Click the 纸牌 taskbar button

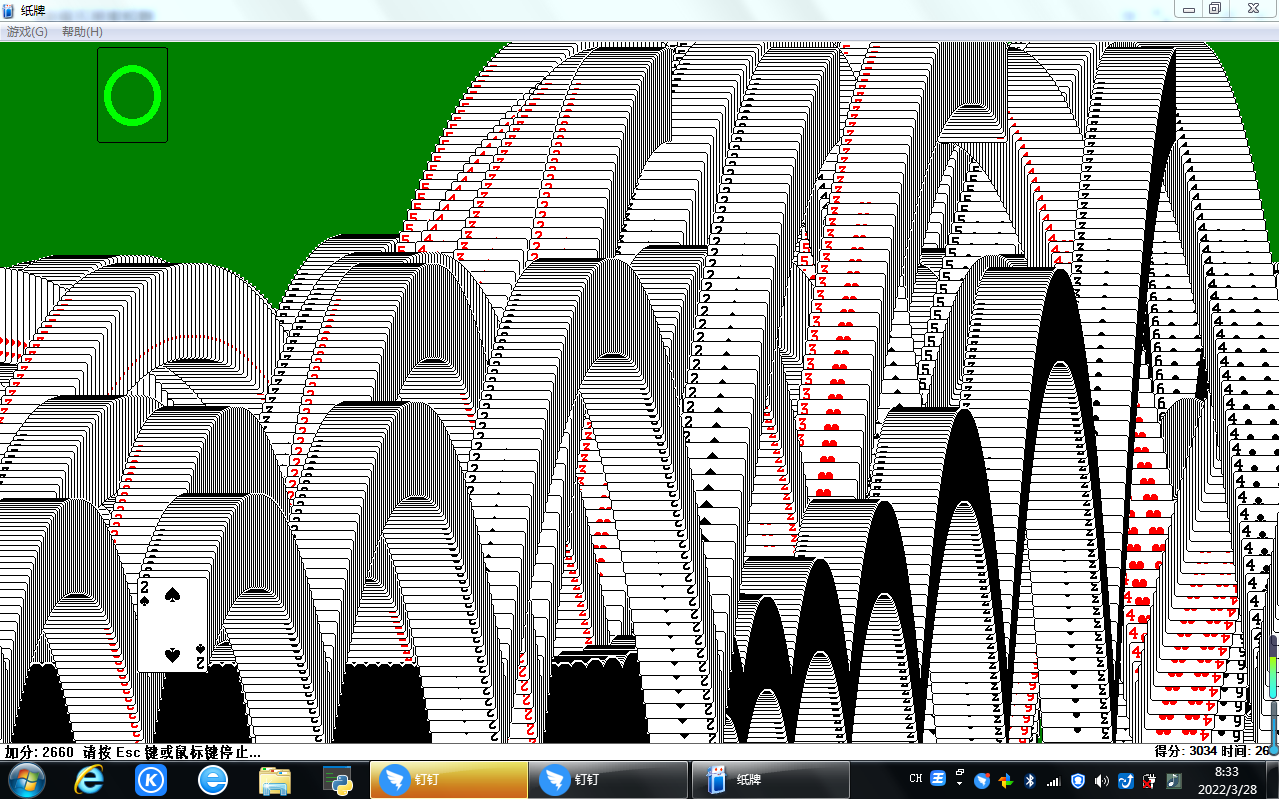pyautogui.click(x=770, y=780)
